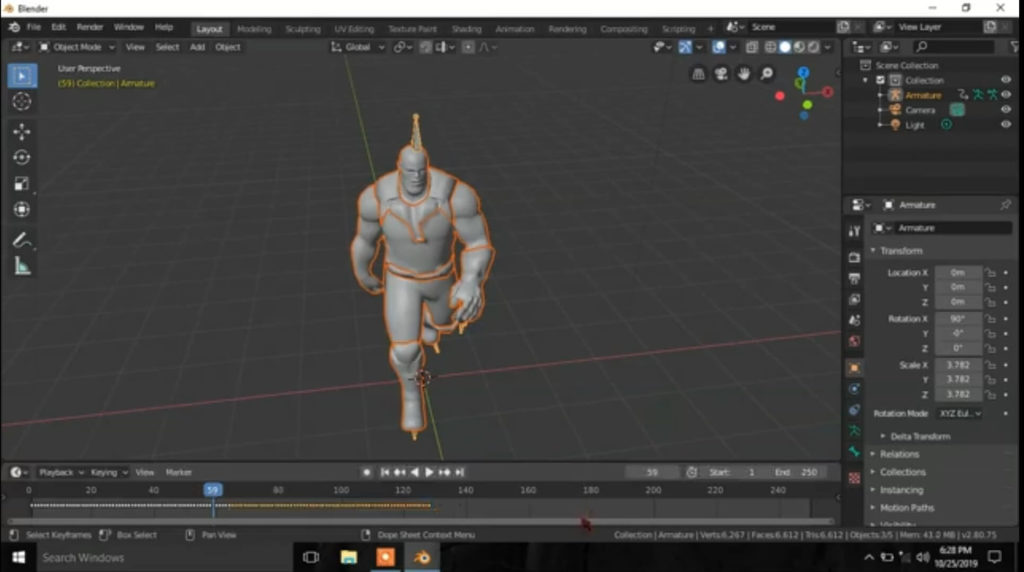Hide the Camera in the outliner
1024x572 pixels.
tap(1006, 110)
